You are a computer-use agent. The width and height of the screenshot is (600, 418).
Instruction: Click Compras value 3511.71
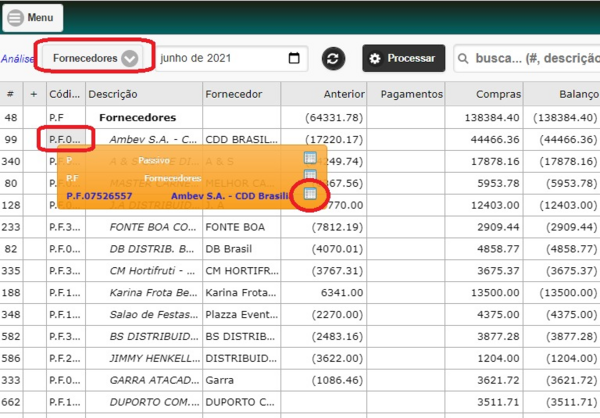click(498, 402)
